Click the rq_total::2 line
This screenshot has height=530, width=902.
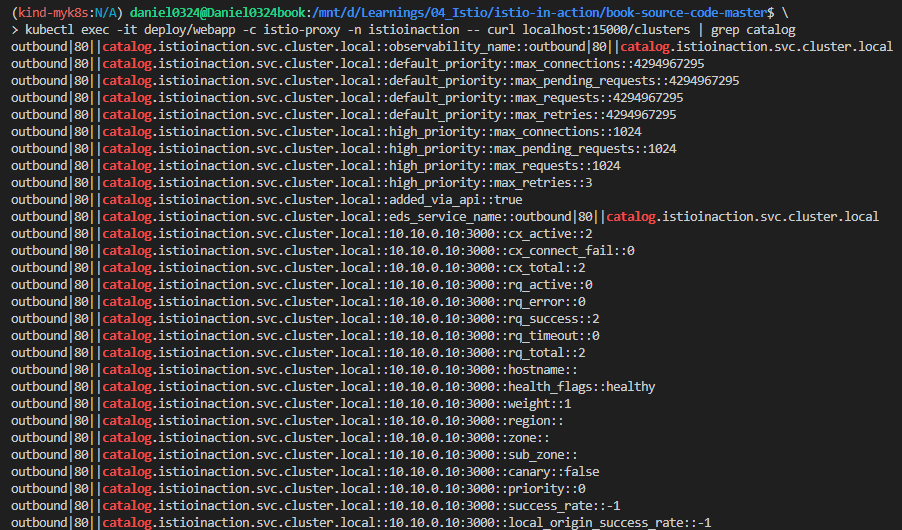[299, 352]
